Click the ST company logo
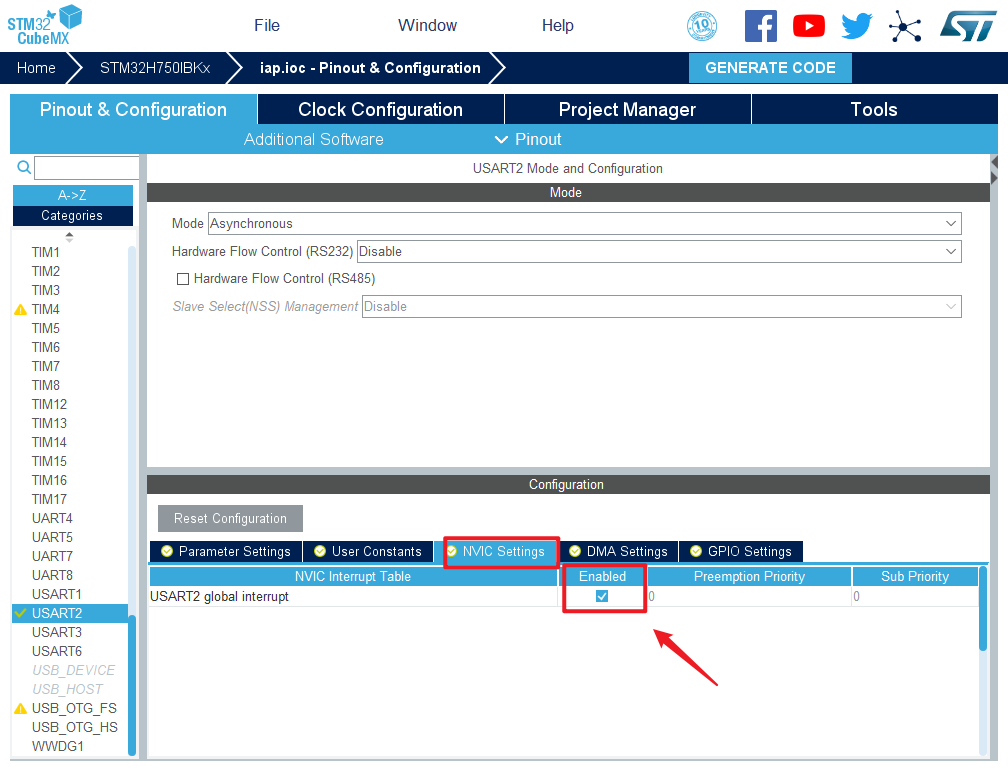 [967, 26]
